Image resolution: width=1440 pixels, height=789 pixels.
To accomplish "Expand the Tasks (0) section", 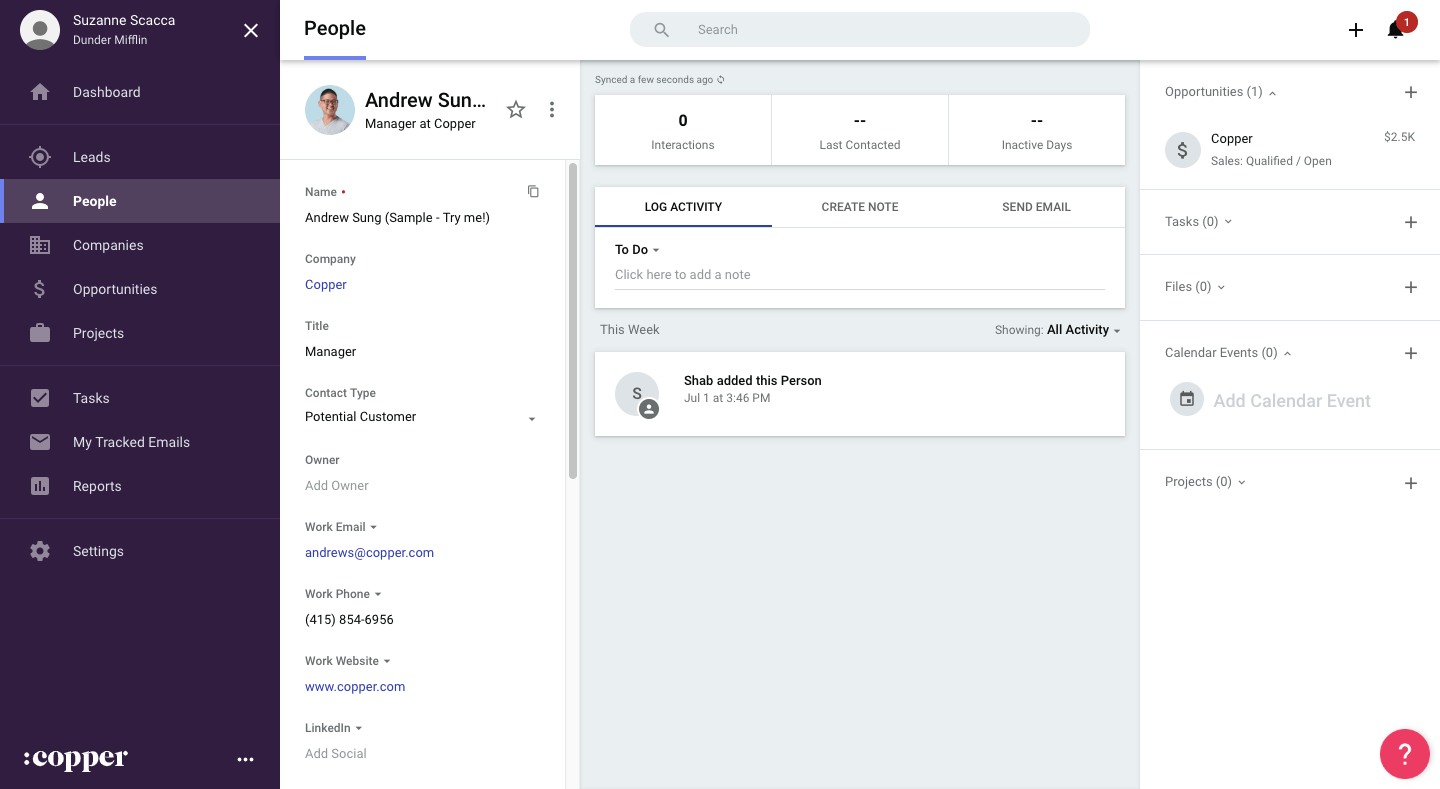I will (x=1228, y=222).
